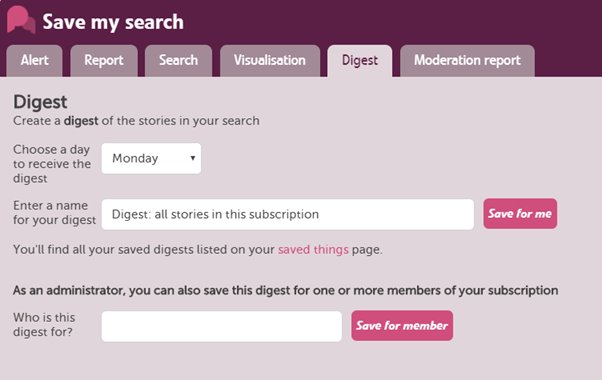The height and width of the screenshot is (380, 602).
Task: Open the Moderation report tab
Action: [x=467, y=61]
